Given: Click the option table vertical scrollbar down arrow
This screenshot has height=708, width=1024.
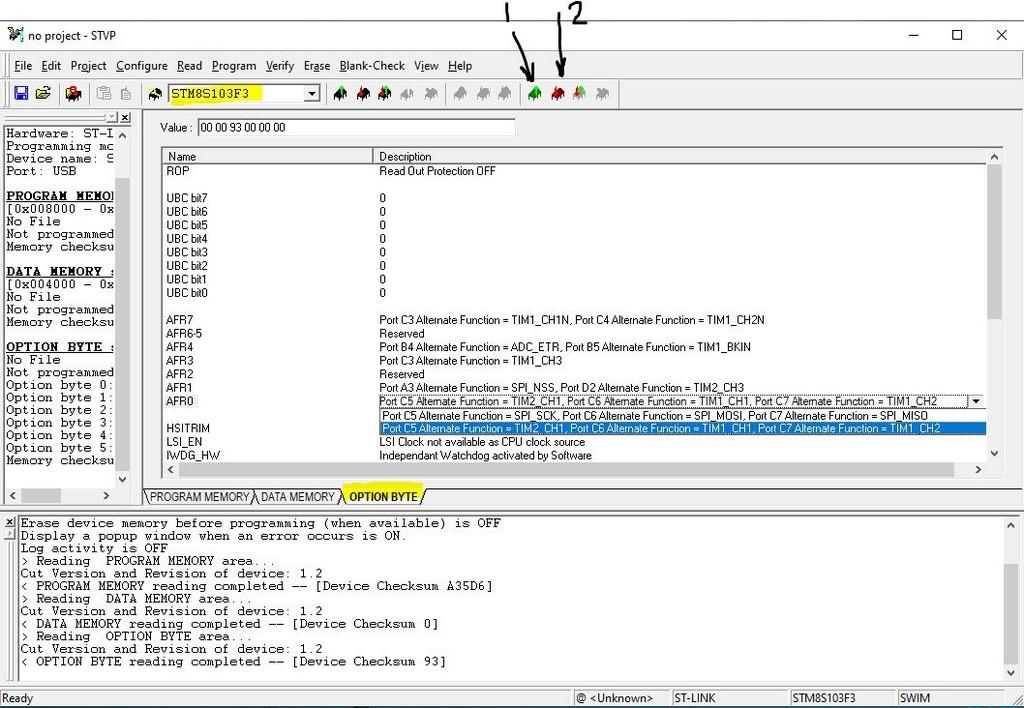Looking at the screenshot, I should (993, 453).
